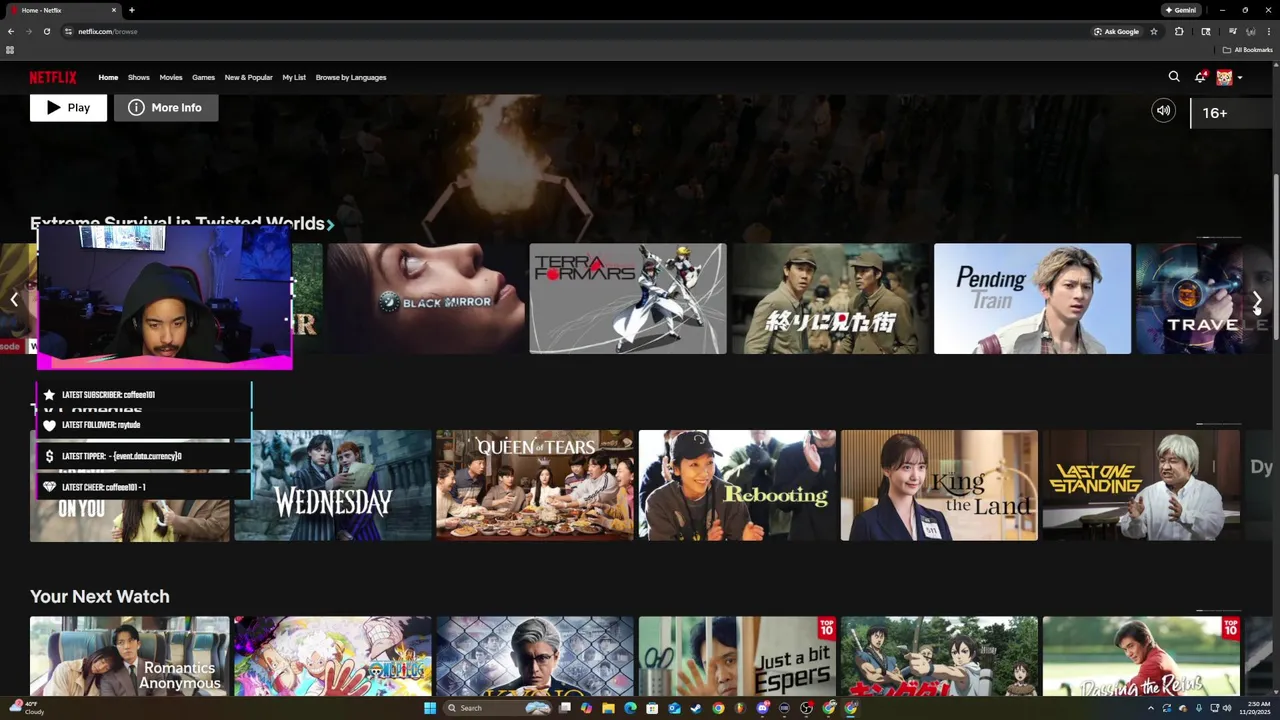Viewport: 1280px width, 720px height.
Task: Click the netflix.com address bar
Action: 575,31
